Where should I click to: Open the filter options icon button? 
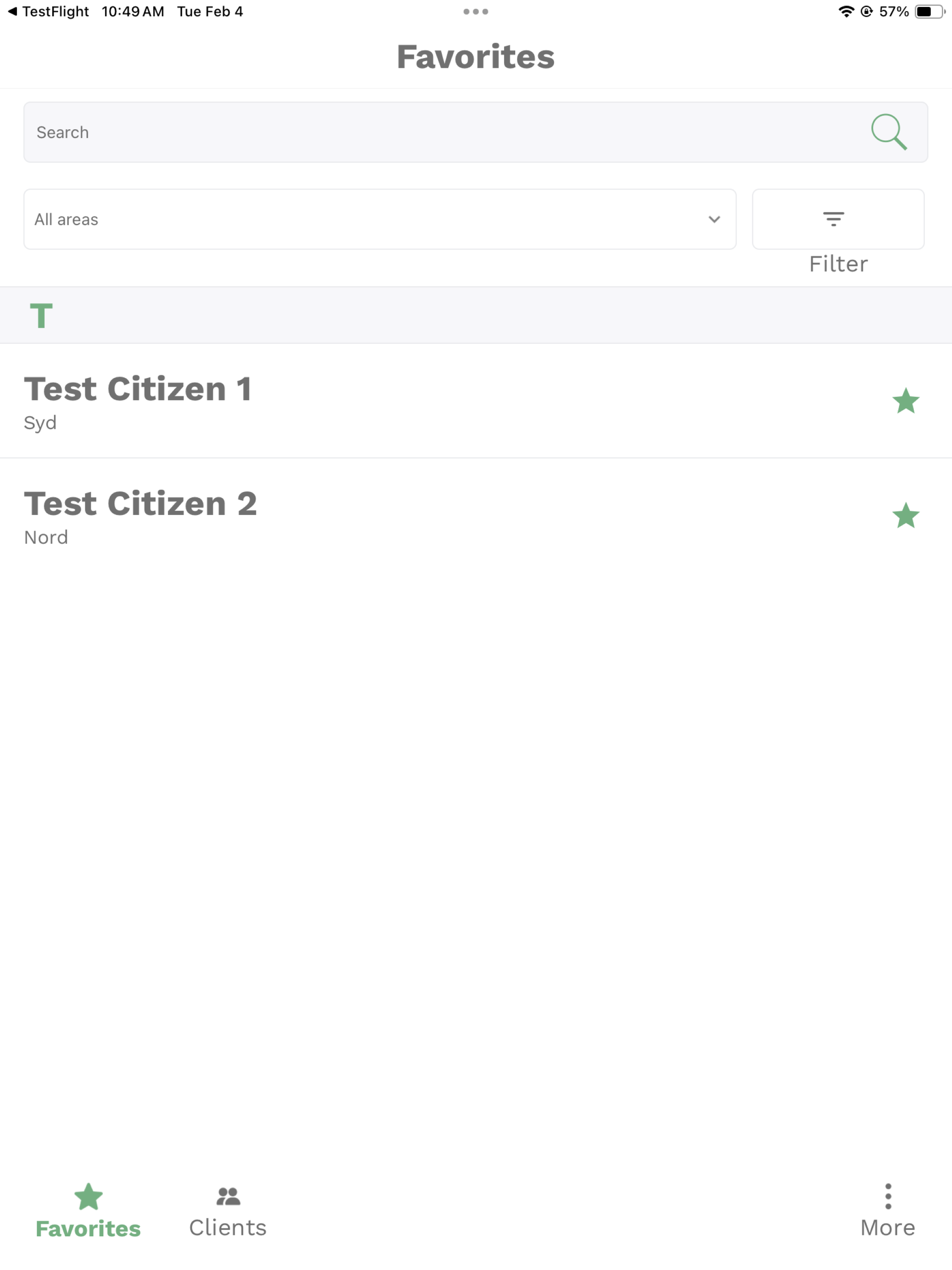[x=838, y=219]
